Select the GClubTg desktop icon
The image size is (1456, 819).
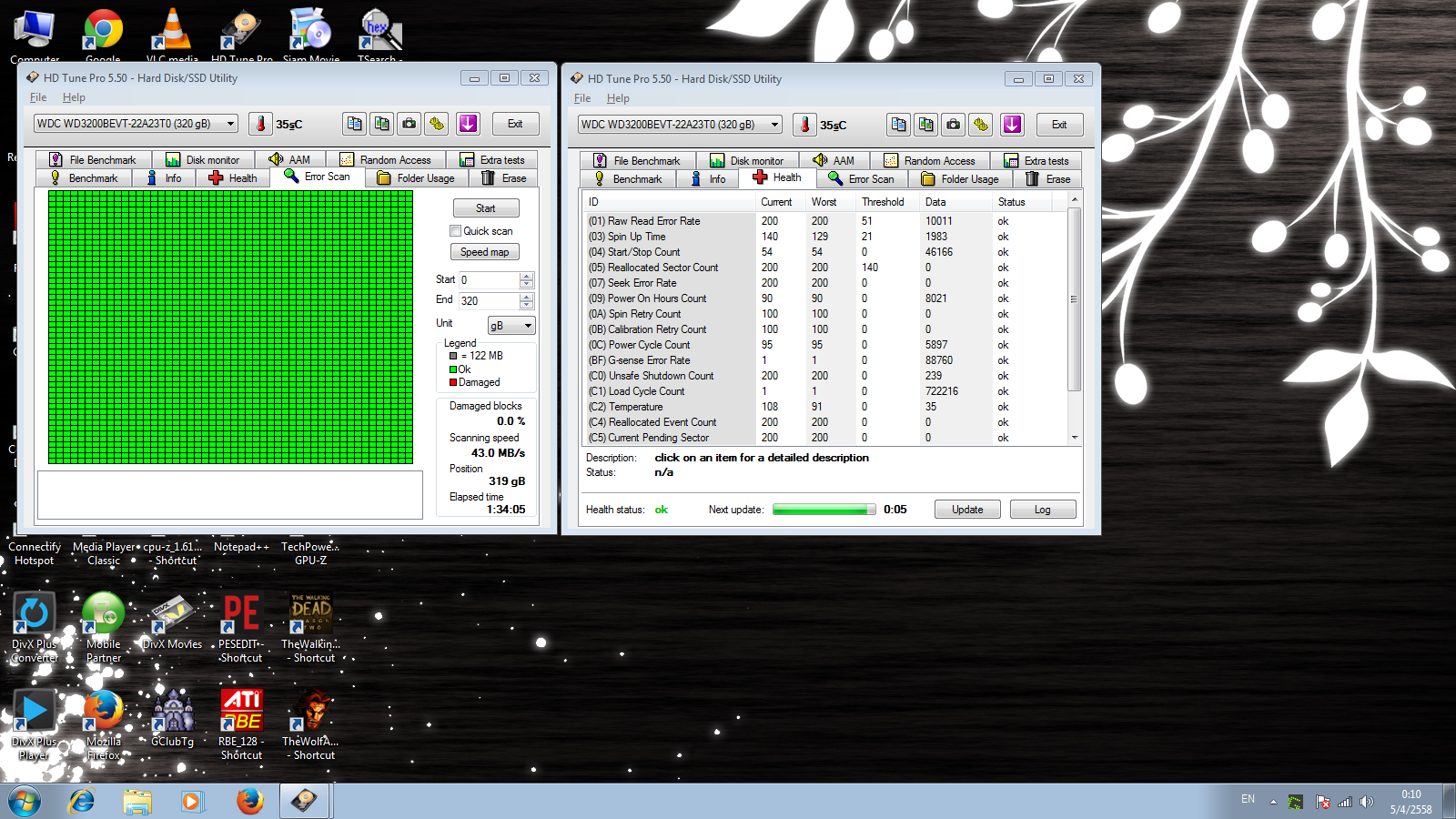tap(173, 718)
